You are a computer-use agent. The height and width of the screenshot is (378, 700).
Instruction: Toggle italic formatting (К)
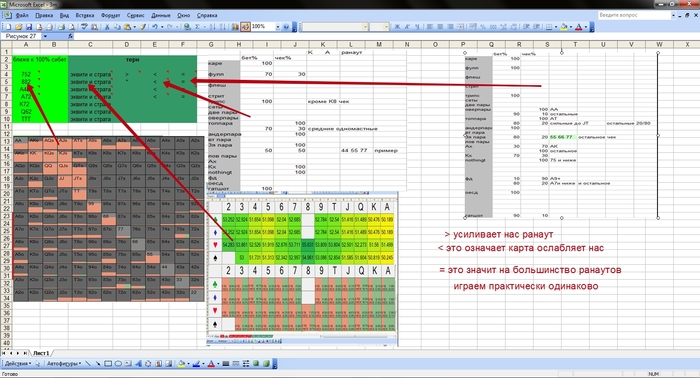coord(407,27)
